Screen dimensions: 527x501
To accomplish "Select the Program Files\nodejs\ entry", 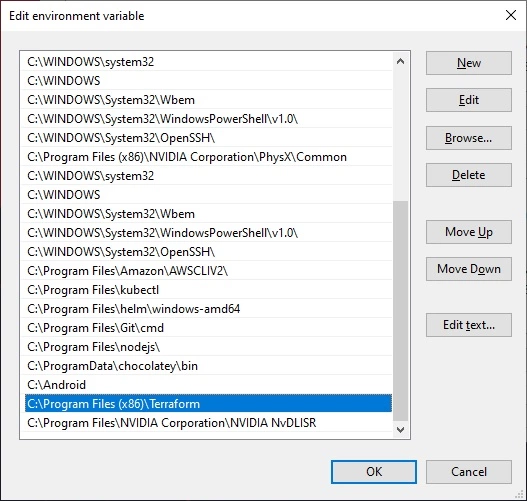I will pyautogui.click(x=208, y=347).
